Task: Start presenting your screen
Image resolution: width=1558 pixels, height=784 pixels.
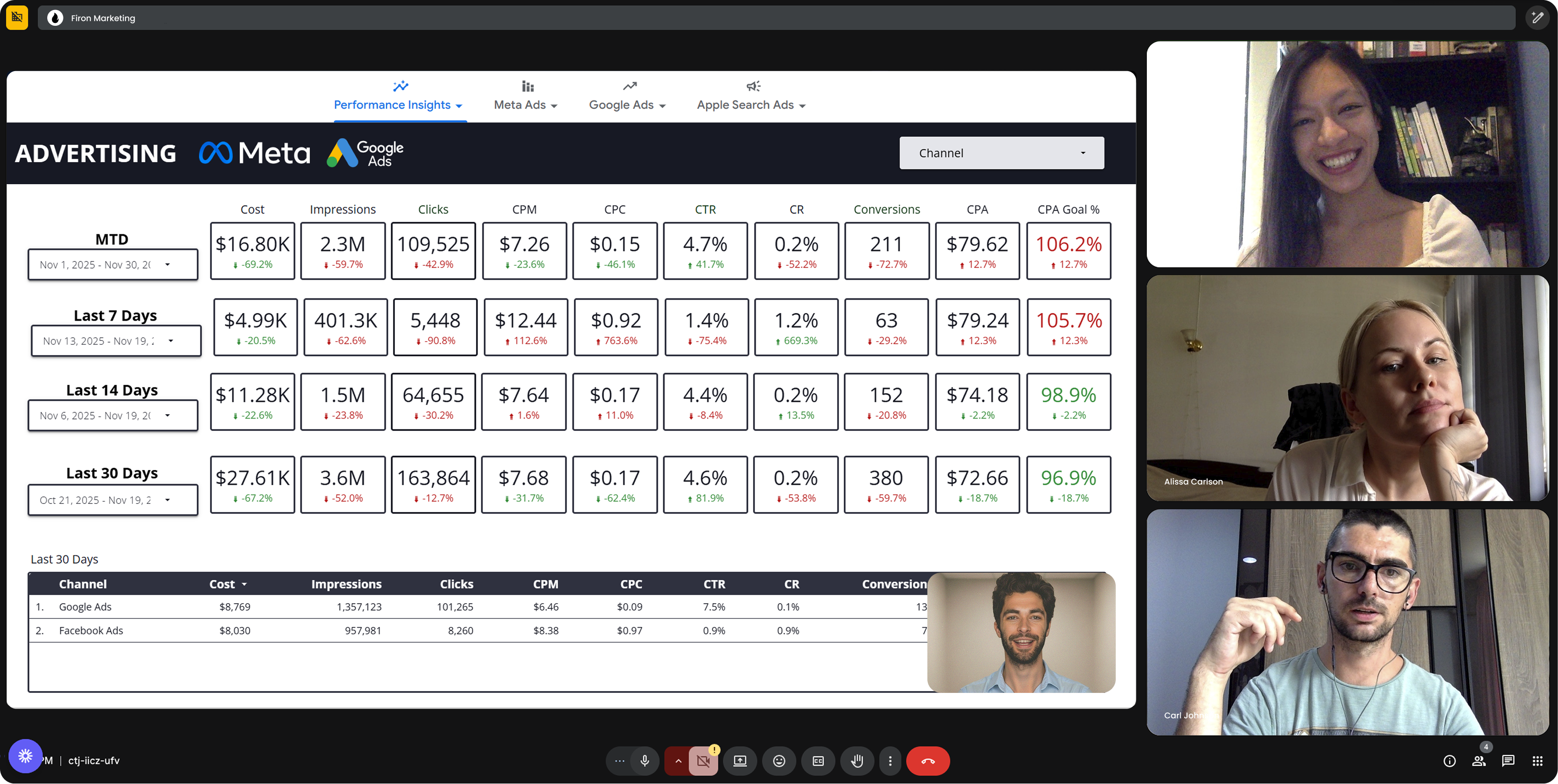Action: 740,761
